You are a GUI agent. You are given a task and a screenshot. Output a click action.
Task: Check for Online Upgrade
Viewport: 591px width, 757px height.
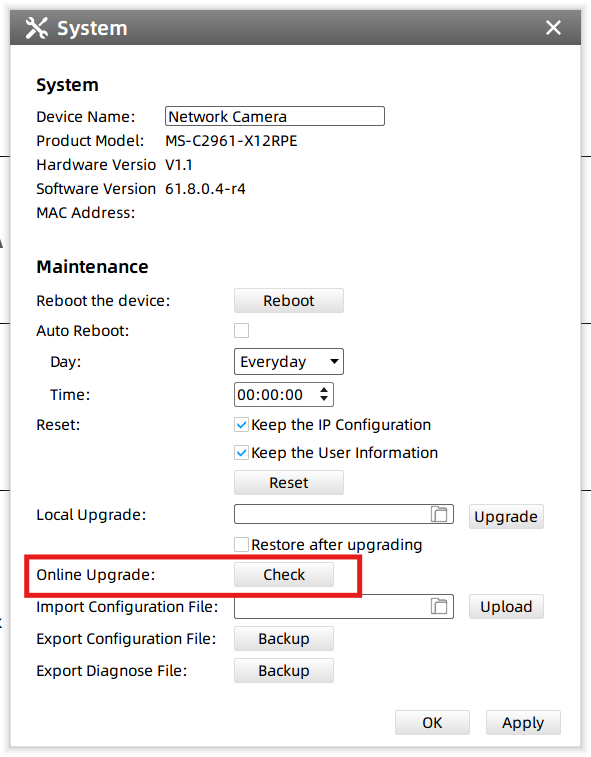pyautogui.click(x=284, y=575)
